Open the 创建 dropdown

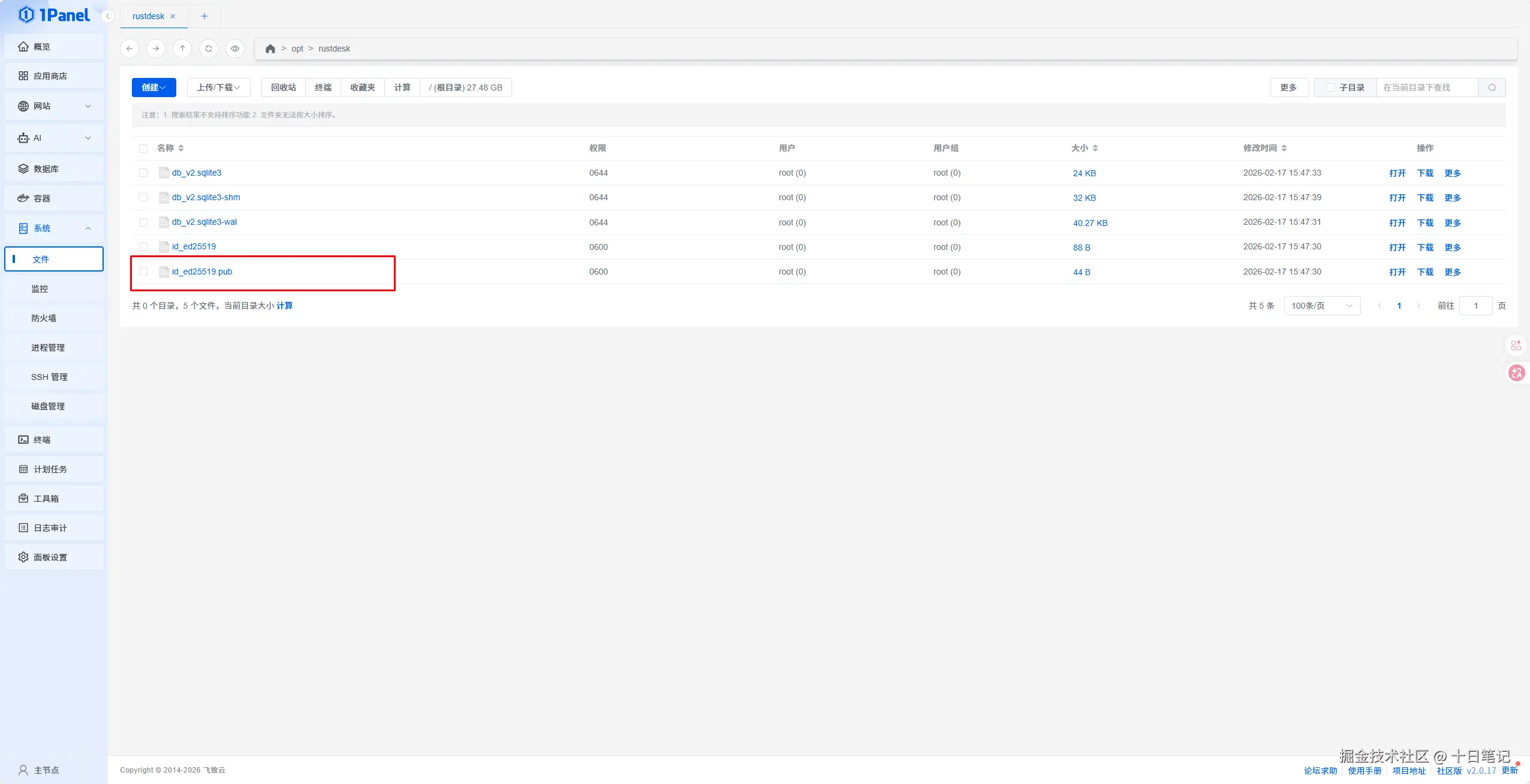(153, 88)
